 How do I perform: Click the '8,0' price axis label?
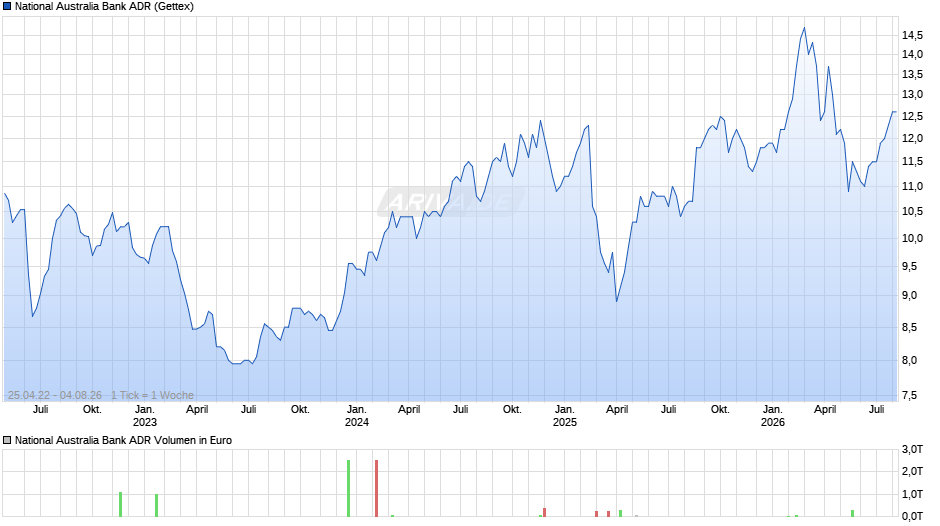click(x=909, y=360)
